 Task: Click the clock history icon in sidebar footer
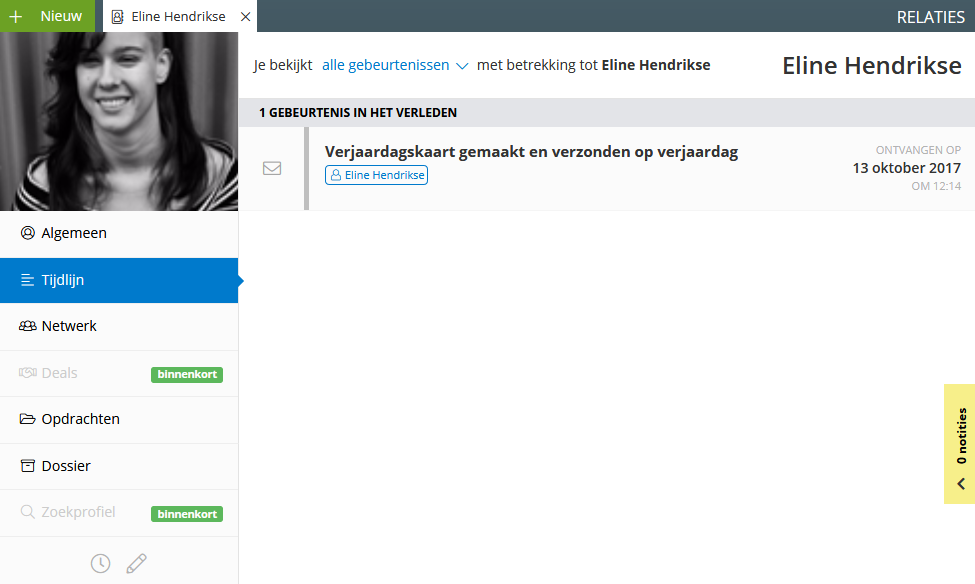click(100, 563)
